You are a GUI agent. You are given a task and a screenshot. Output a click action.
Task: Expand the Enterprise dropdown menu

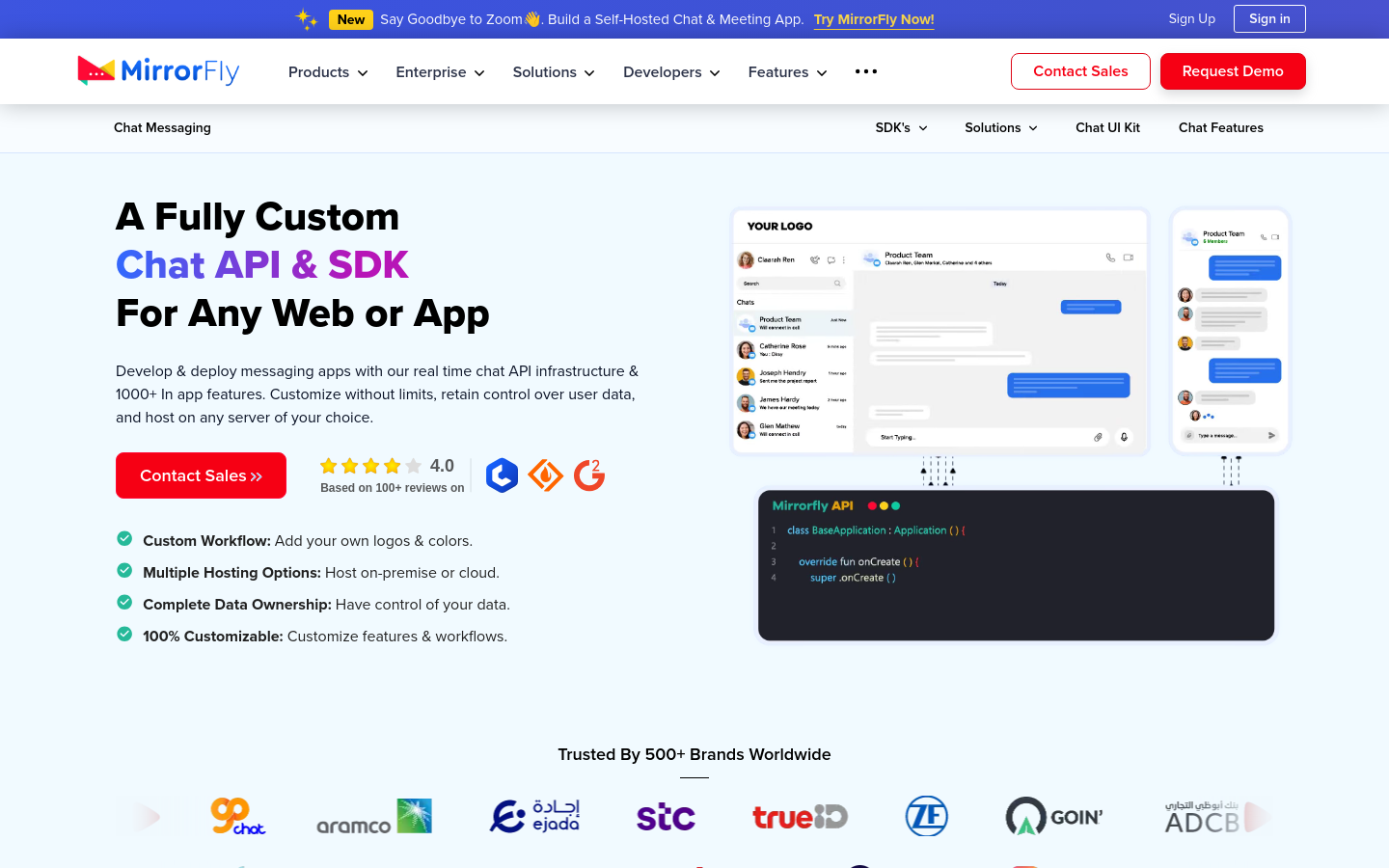[440, 72]
